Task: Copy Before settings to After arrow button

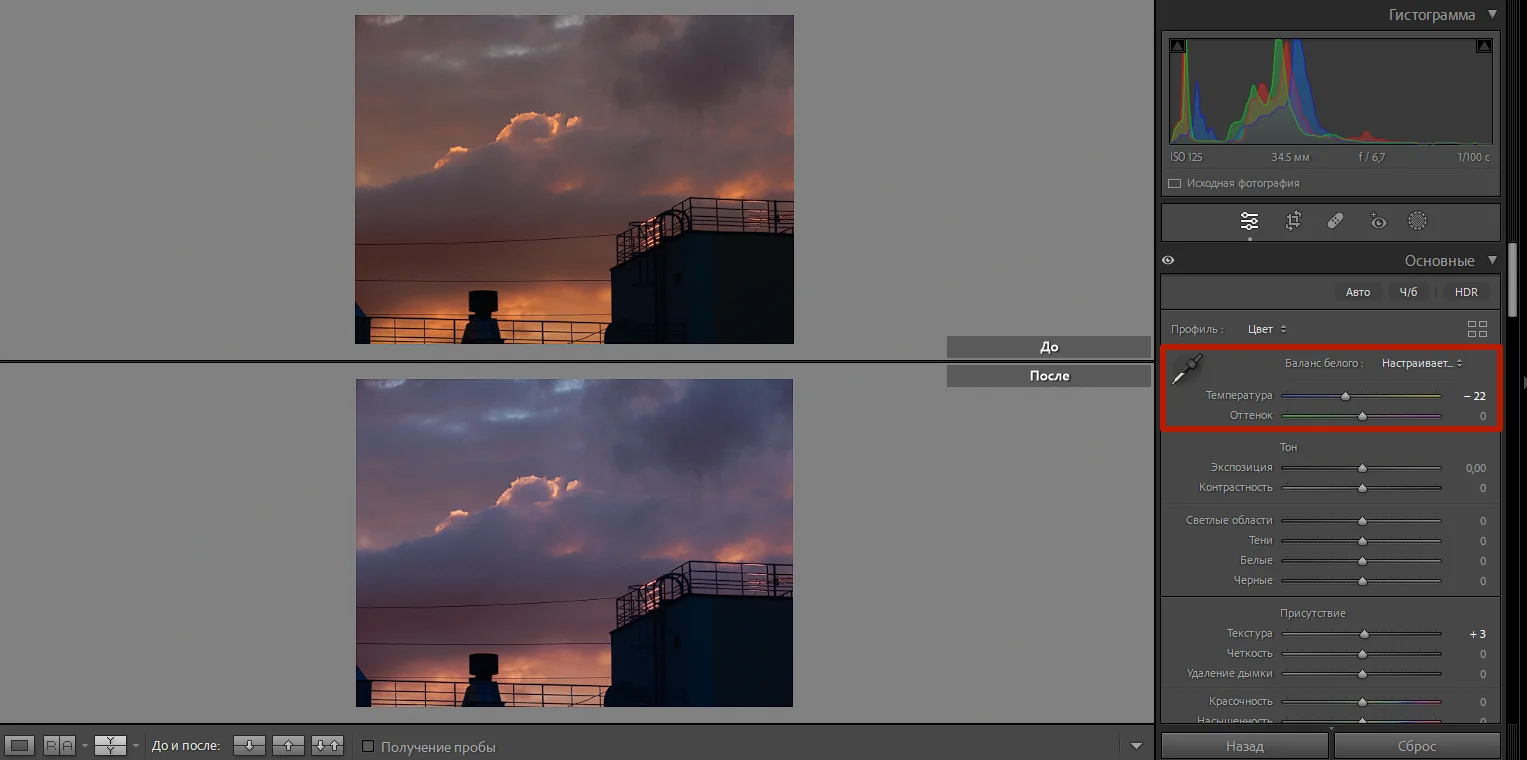Action: [249, 746]
